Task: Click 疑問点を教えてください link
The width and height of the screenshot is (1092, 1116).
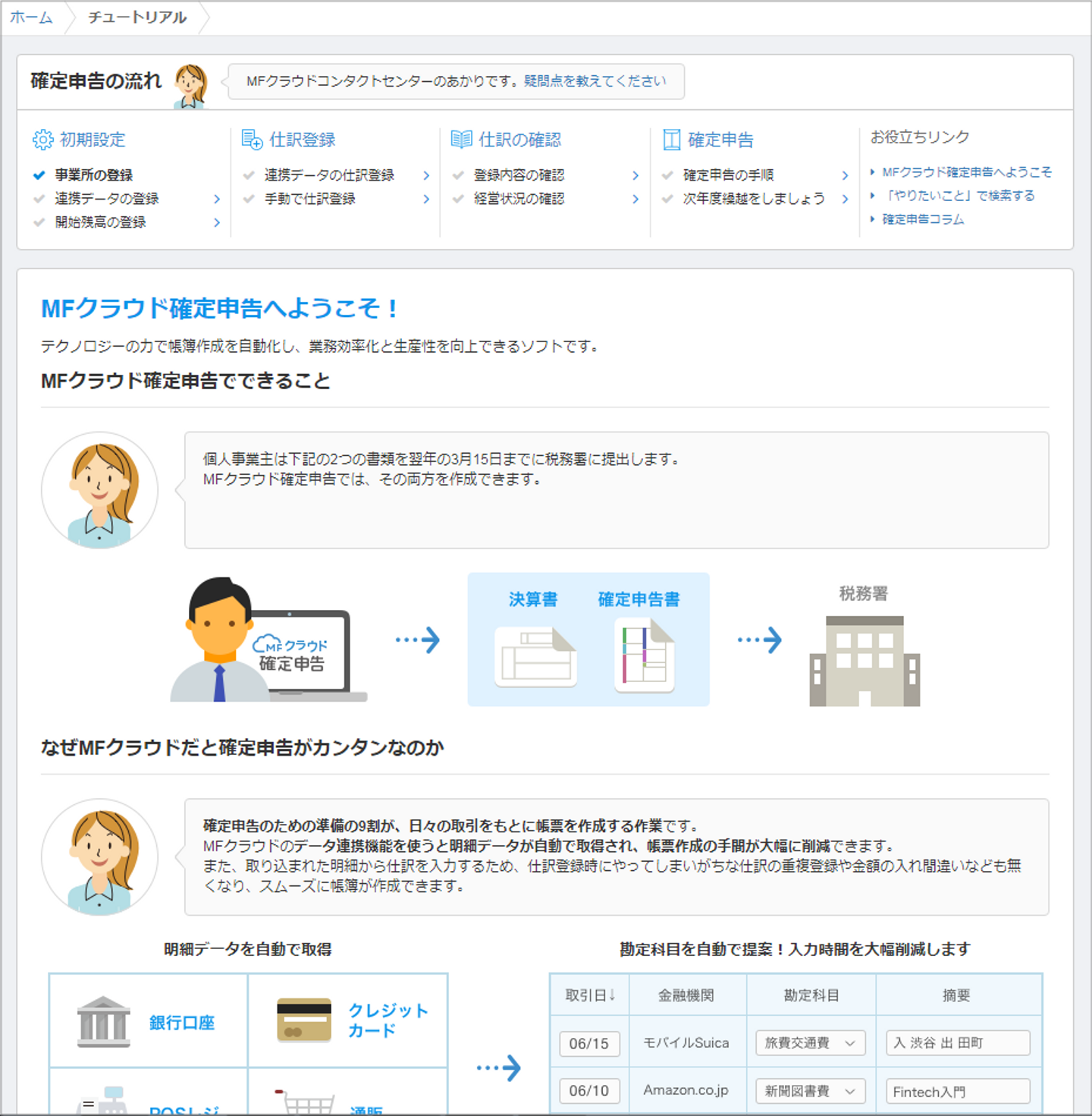Action: [595, 81]
